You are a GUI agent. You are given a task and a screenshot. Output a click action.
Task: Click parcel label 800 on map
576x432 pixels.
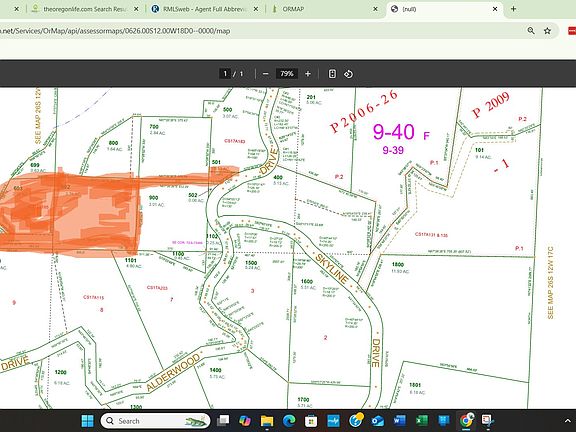(x=114, y=143)
